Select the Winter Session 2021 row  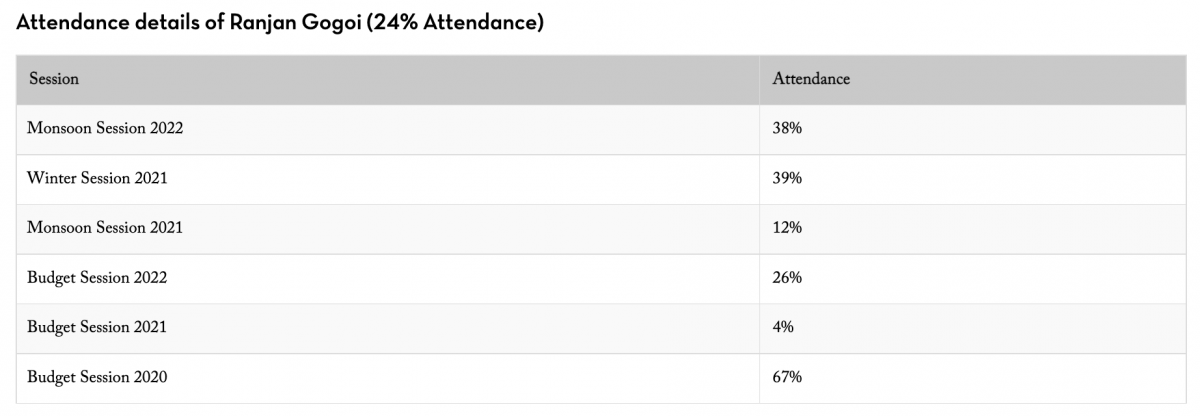(x=97, y=179)
